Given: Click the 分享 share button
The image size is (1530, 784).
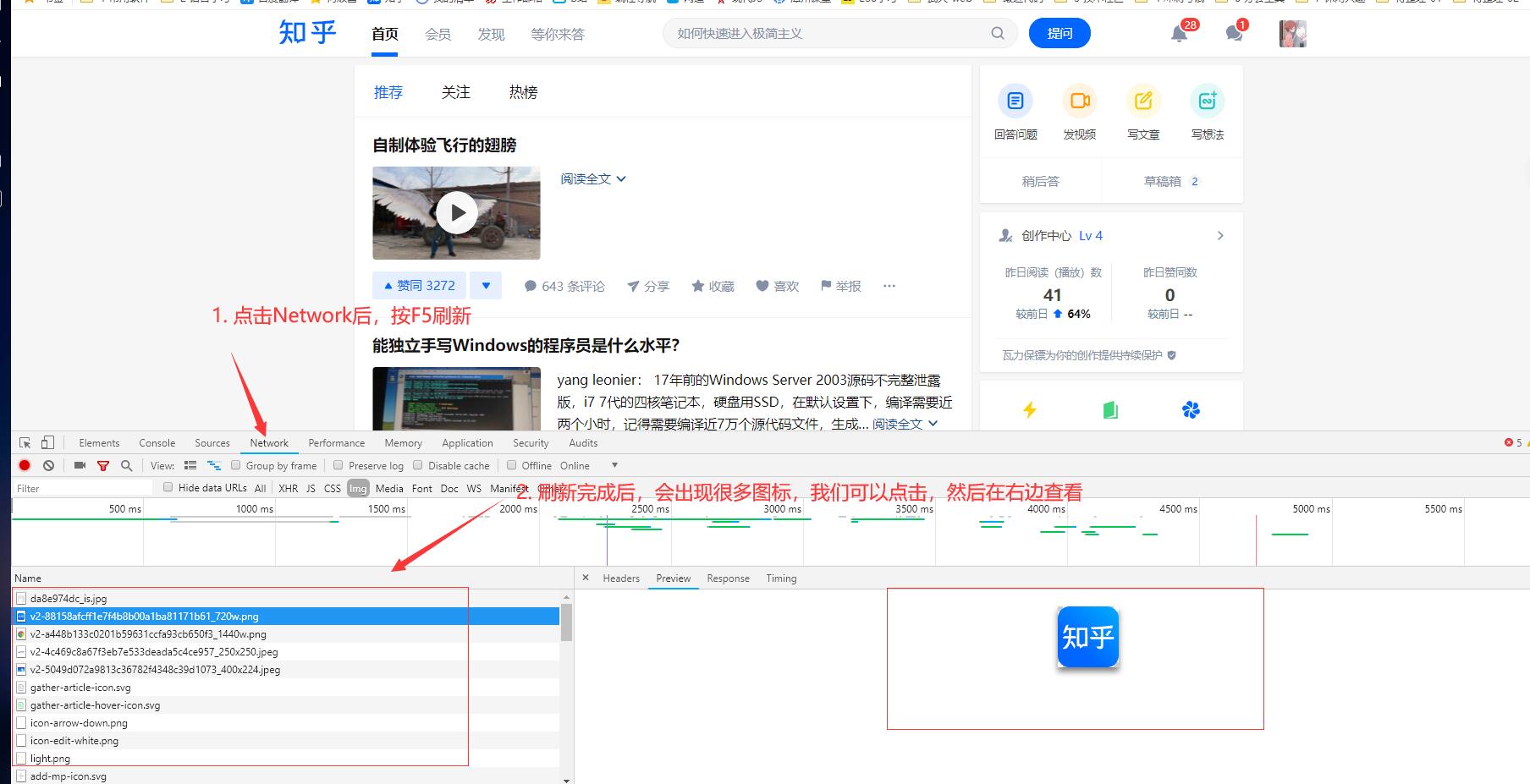Looking at the screenshot, I should click(x=647, y=286).
